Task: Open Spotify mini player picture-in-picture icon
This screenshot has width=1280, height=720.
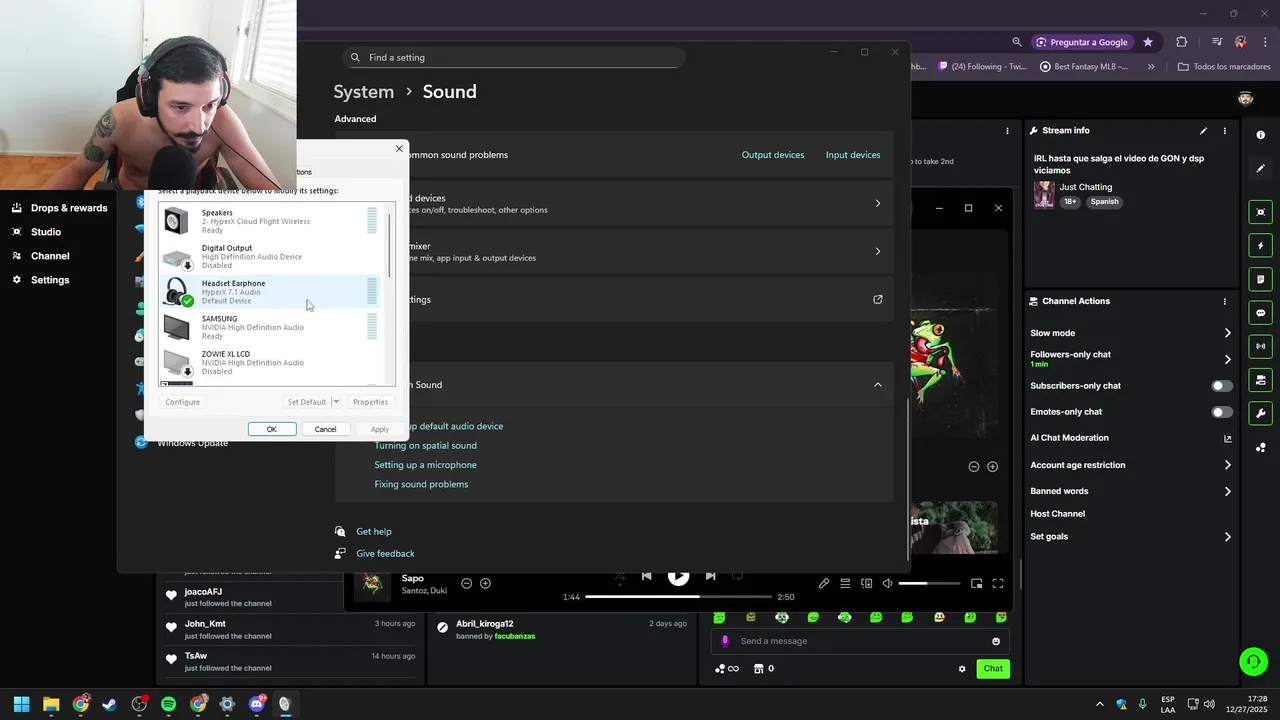Action: pyautogui.click(x=976, y=583)
